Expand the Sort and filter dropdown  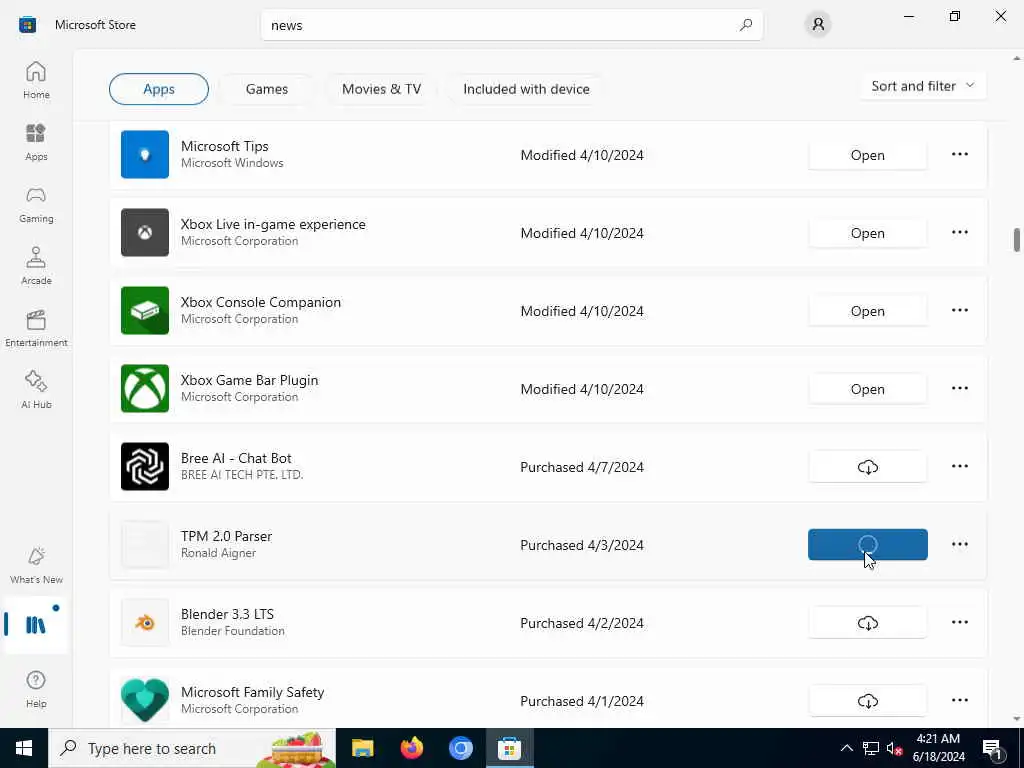click(x=923, y=86)
